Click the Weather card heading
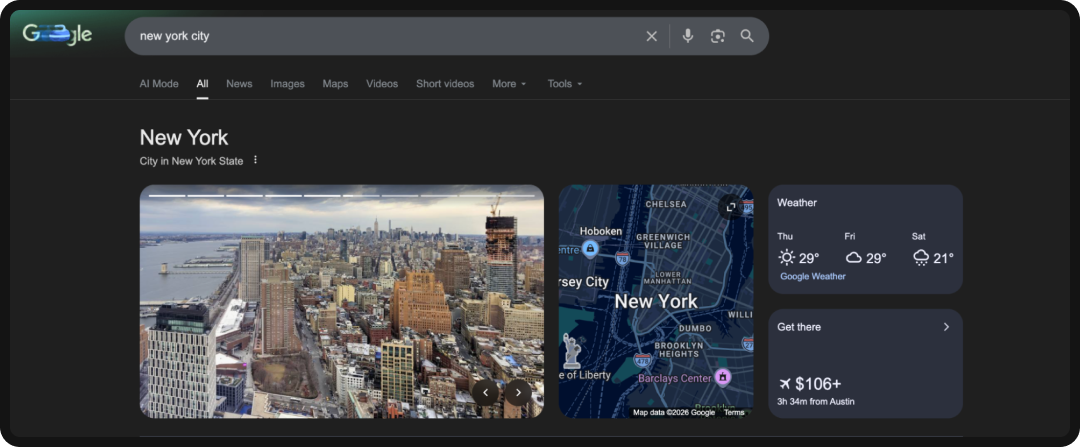This screenshot has height=447, width=1080. point(797,202)
